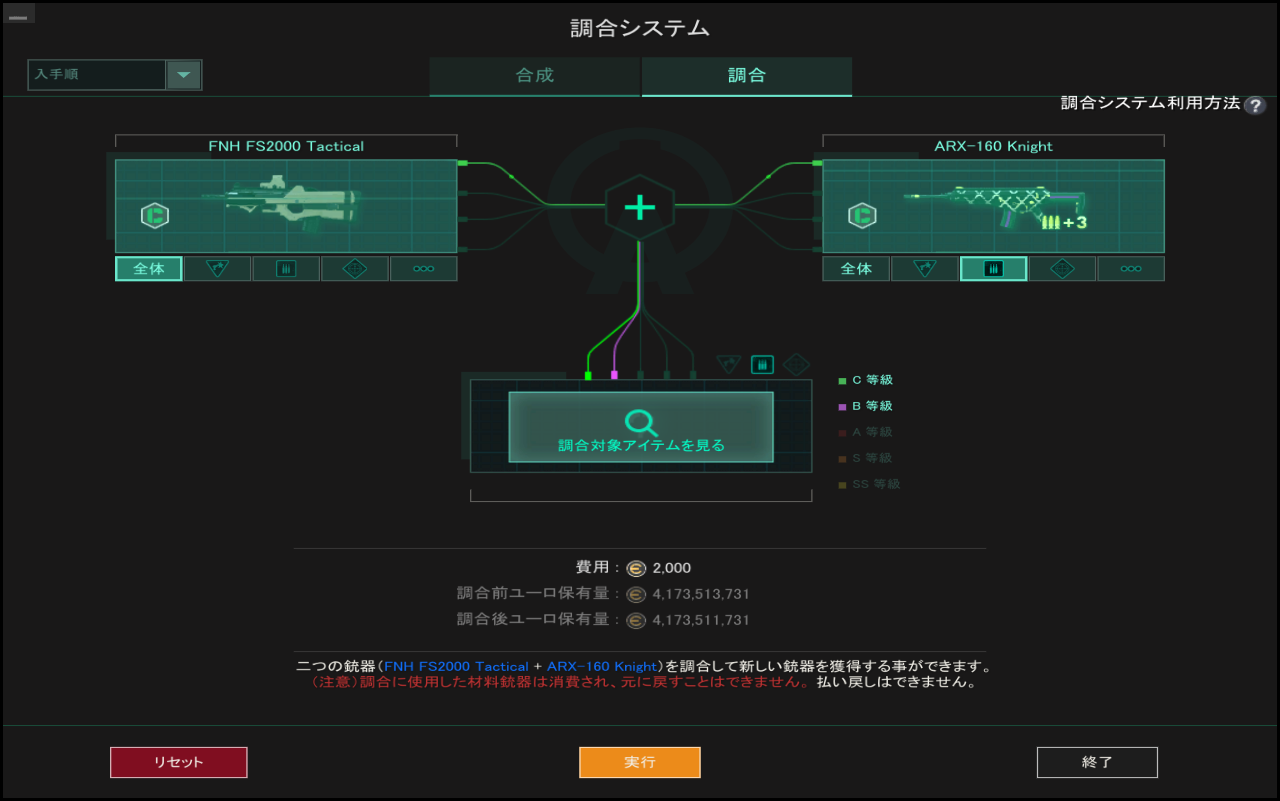Select ammo filter under FNH FS2000 Tactical

[286, 269]
